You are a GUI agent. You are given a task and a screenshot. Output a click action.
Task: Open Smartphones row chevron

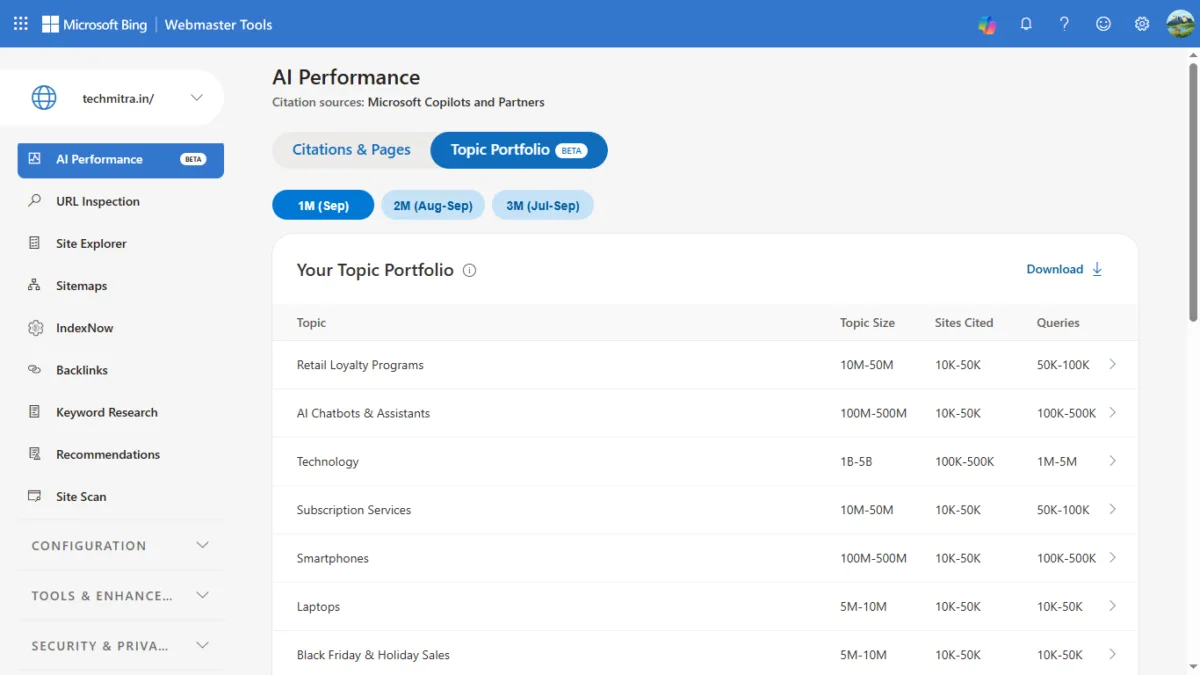click(1113, 558)
